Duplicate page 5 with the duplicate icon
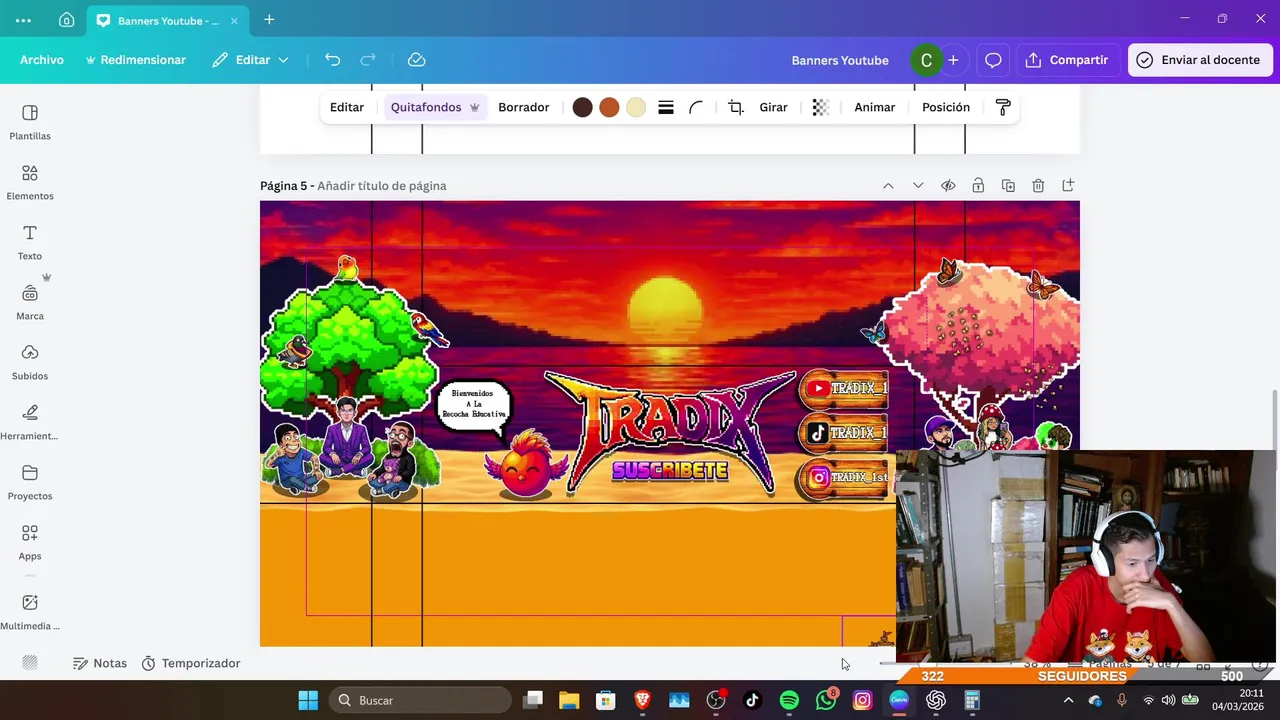The width and height of the screenshot is (1280, 720). (1008, 186)
